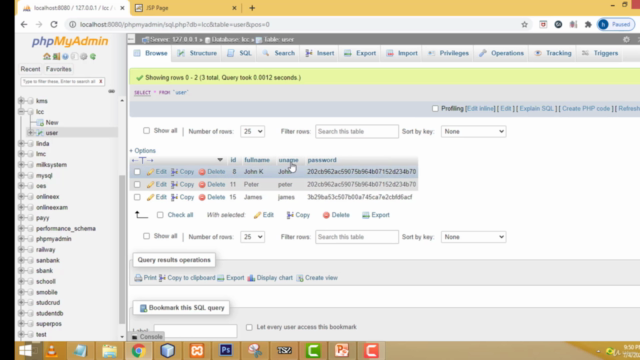The height and width of the screenshot is (360, 640).
Task: Click the Create view icon
Action: pyautogui.click(x=300, y=278)
